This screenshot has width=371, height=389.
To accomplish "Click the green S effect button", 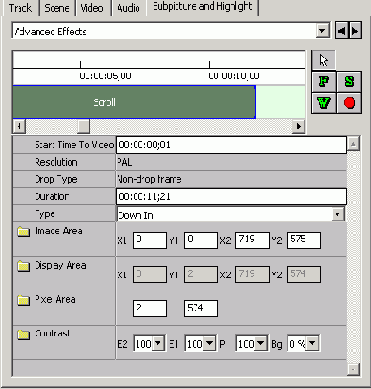I will [x=349, y=81].
